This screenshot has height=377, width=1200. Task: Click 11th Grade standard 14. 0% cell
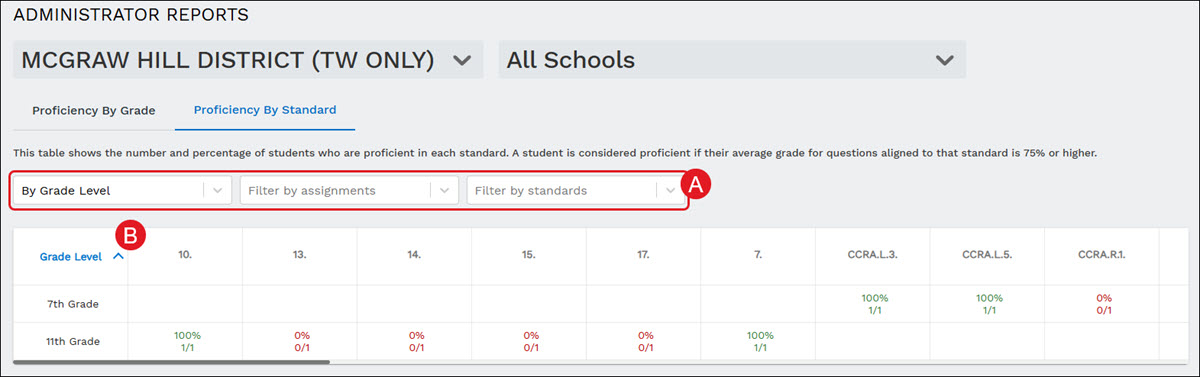pyautogui.click(x=414, y=341)
